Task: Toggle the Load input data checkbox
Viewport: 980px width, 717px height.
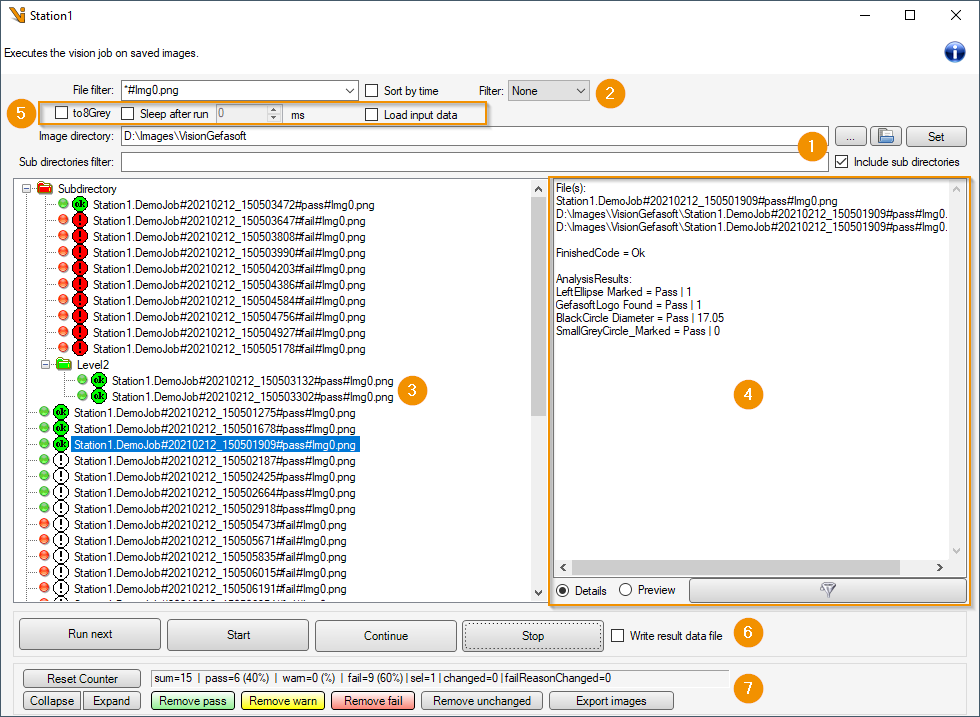Action: point(372,114)
